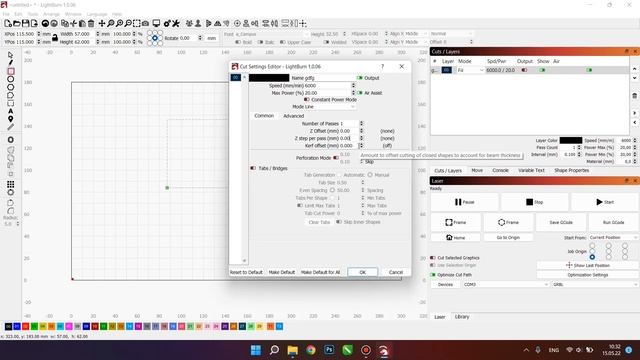This screenshot has width=640, height=360.
Task: Choose the Select arrow tool
Action: point(10,55)
